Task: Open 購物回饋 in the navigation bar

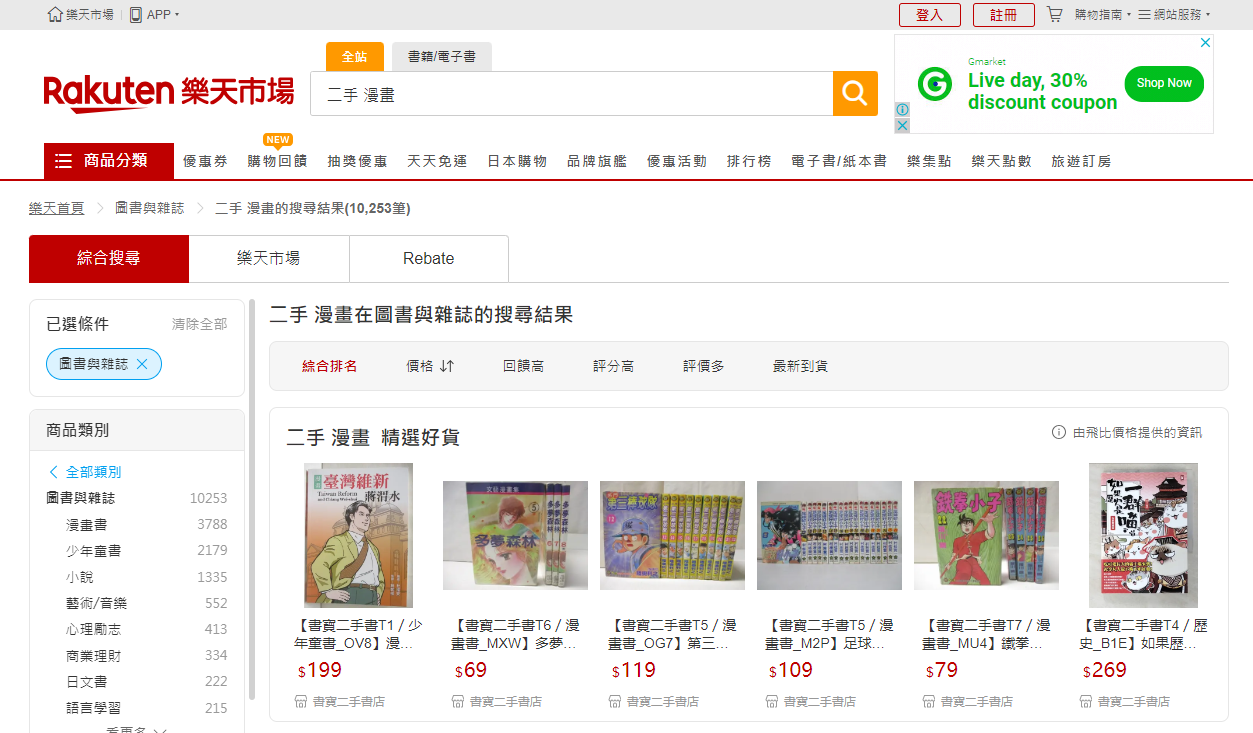Action: (277, 161)
